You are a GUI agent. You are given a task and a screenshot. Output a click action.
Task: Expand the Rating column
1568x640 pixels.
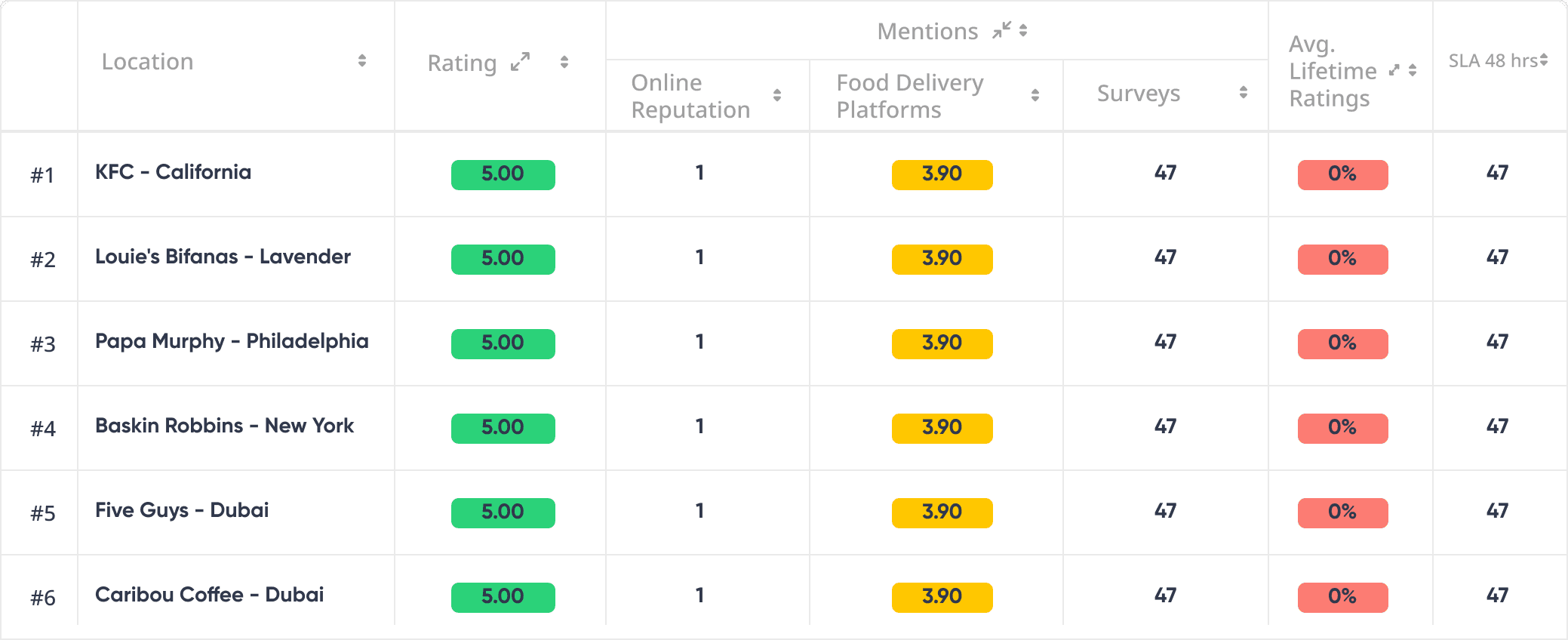coord(520,62)
